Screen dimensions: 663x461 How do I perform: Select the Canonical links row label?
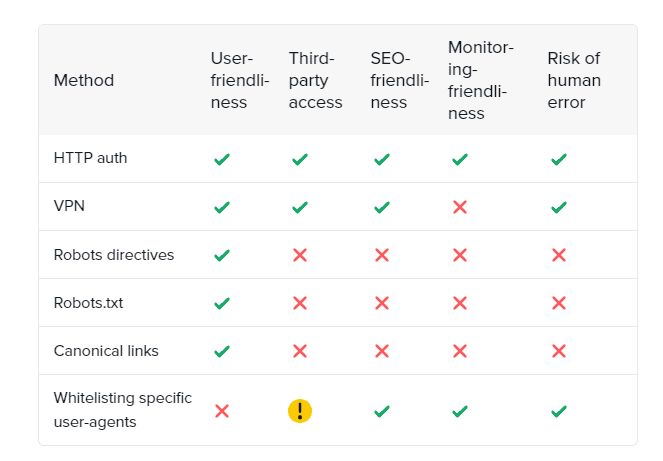(x=106, y=351)
